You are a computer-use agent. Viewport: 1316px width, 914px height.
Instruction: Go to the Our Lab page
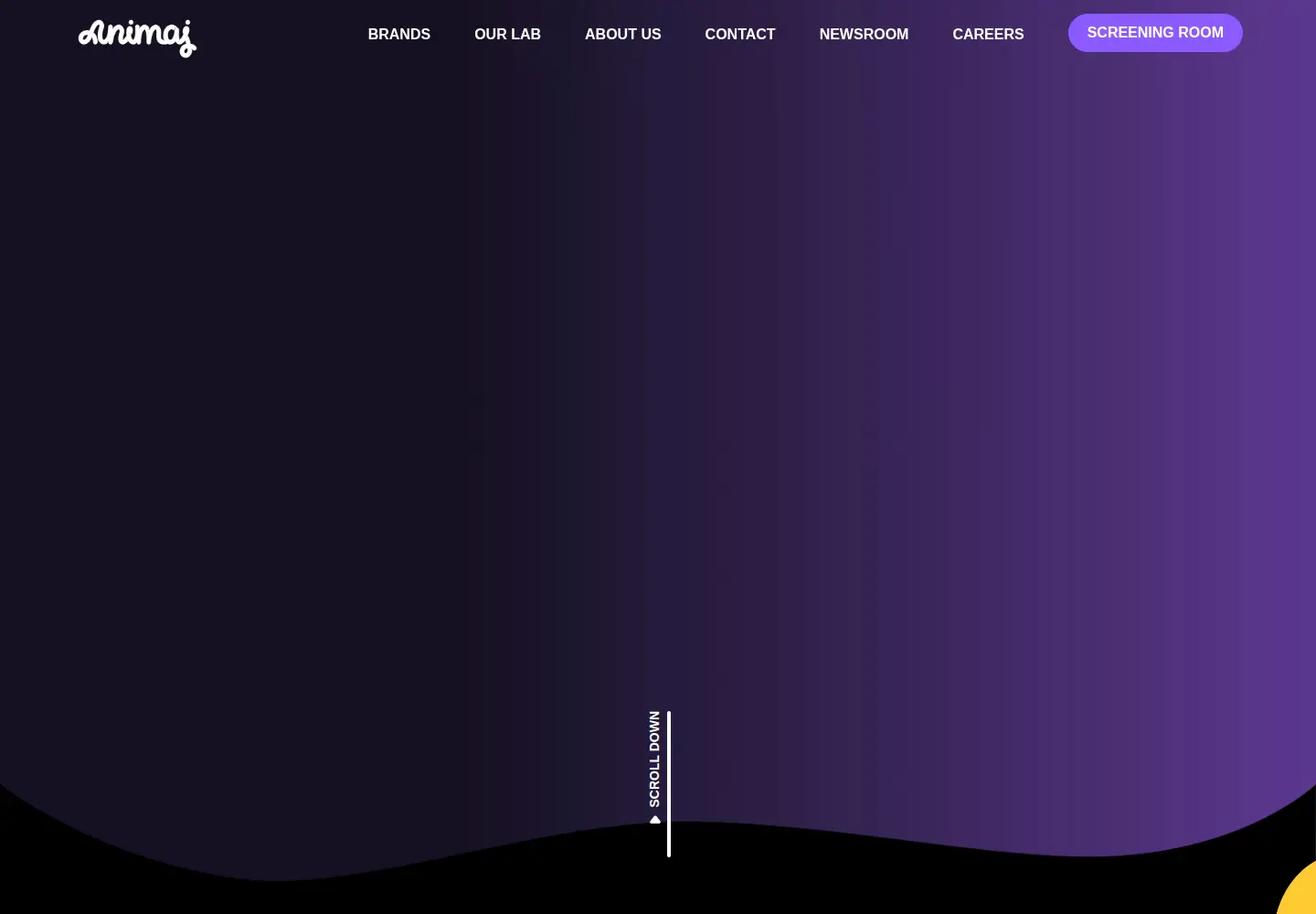pyautogui.click(x=507, y=34)
